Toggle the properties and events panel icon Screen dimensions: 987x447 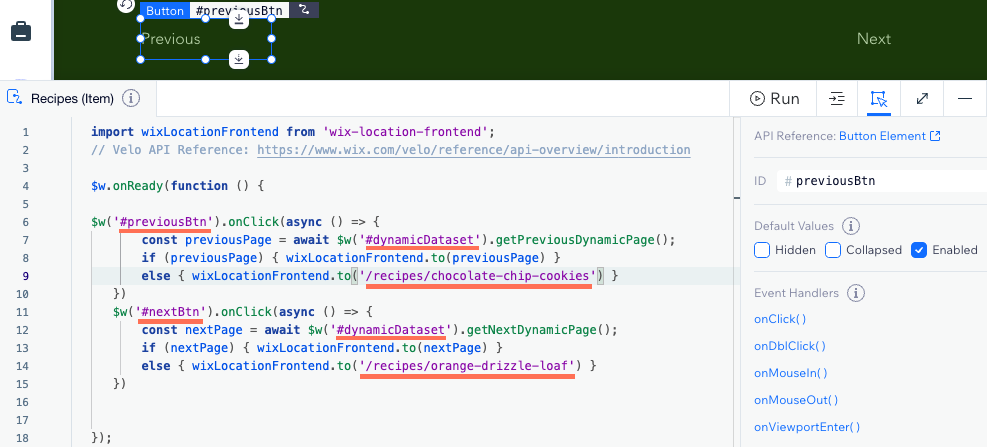(x=879, y=99)
